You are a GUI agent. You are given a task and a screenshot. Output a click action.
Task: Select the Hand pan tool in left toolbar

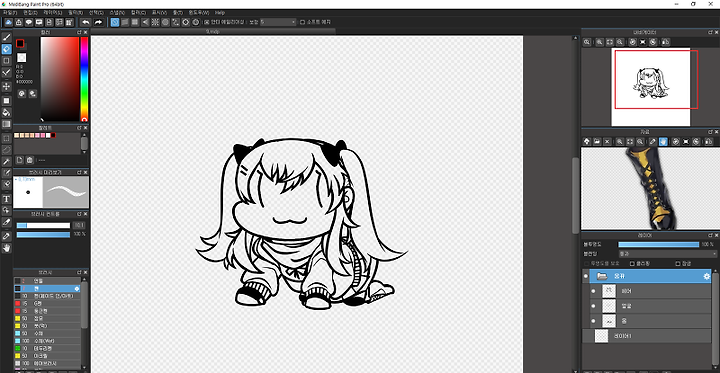pos(6,248)
